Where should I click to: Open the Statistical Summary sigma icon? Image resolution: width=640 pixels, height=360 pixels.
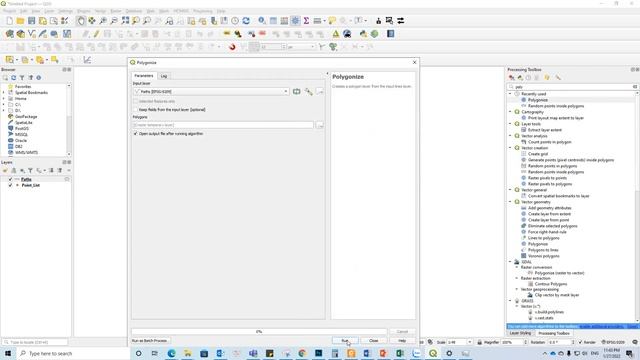point(306,21)
